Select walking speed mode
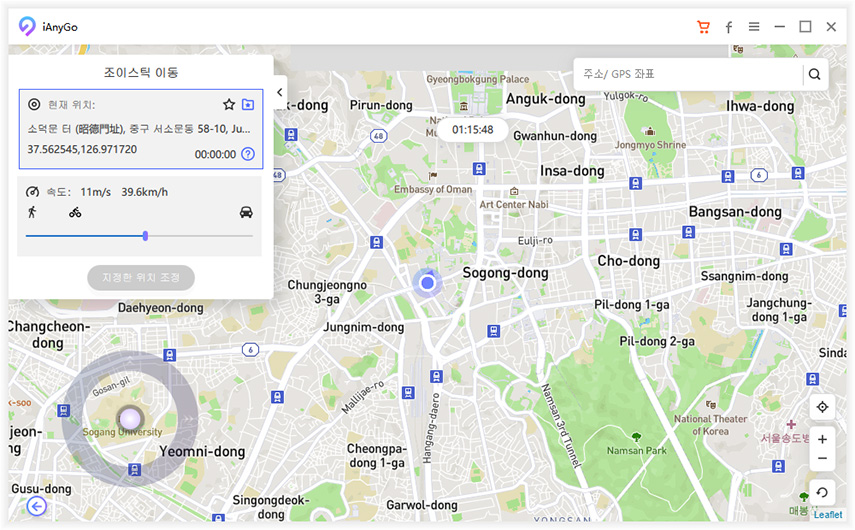Image resolution: width=855 pixels, height=530 pixels. (33, 212)
